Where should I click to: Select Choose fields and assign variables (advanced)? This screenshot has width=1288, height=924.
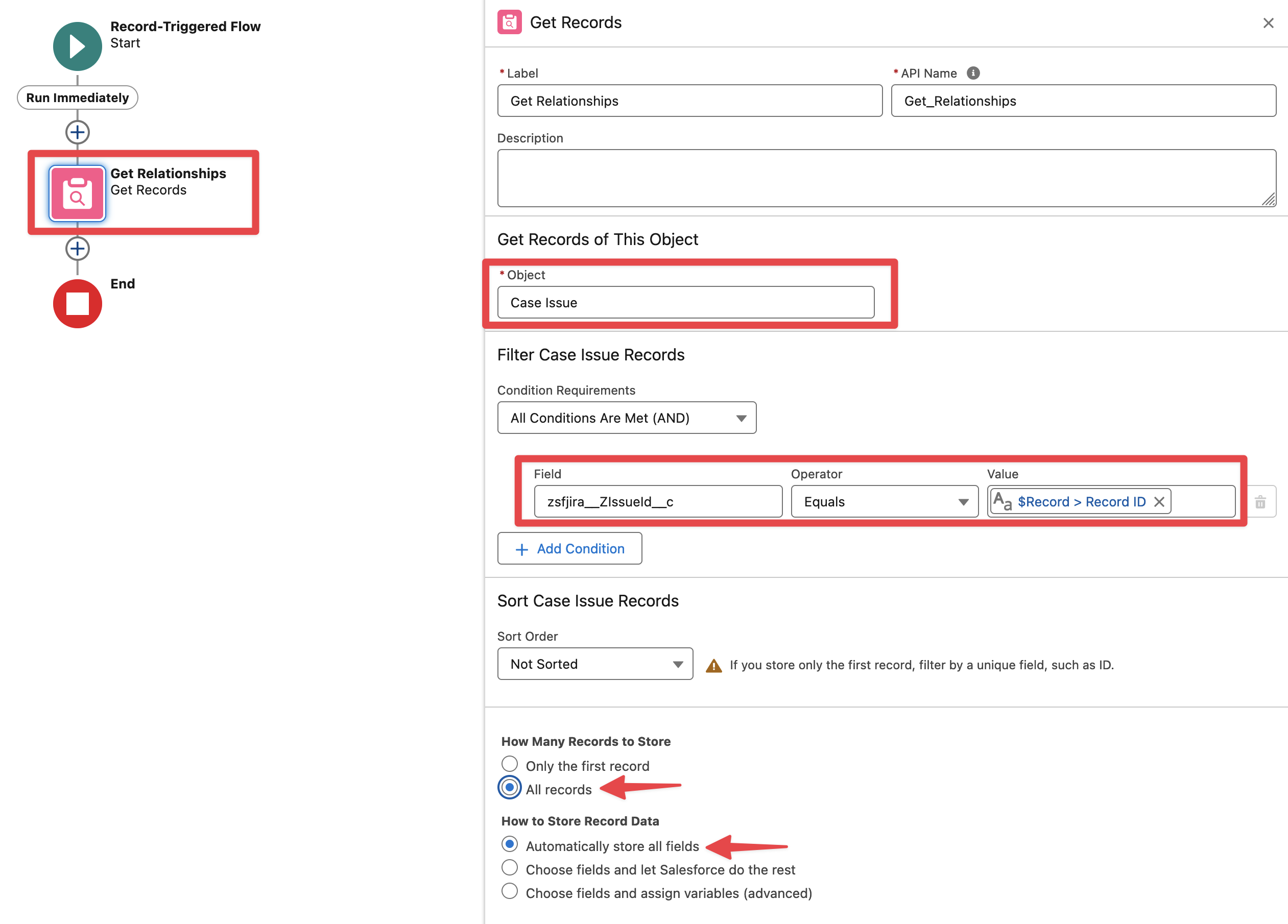click(x=509, y=891)
